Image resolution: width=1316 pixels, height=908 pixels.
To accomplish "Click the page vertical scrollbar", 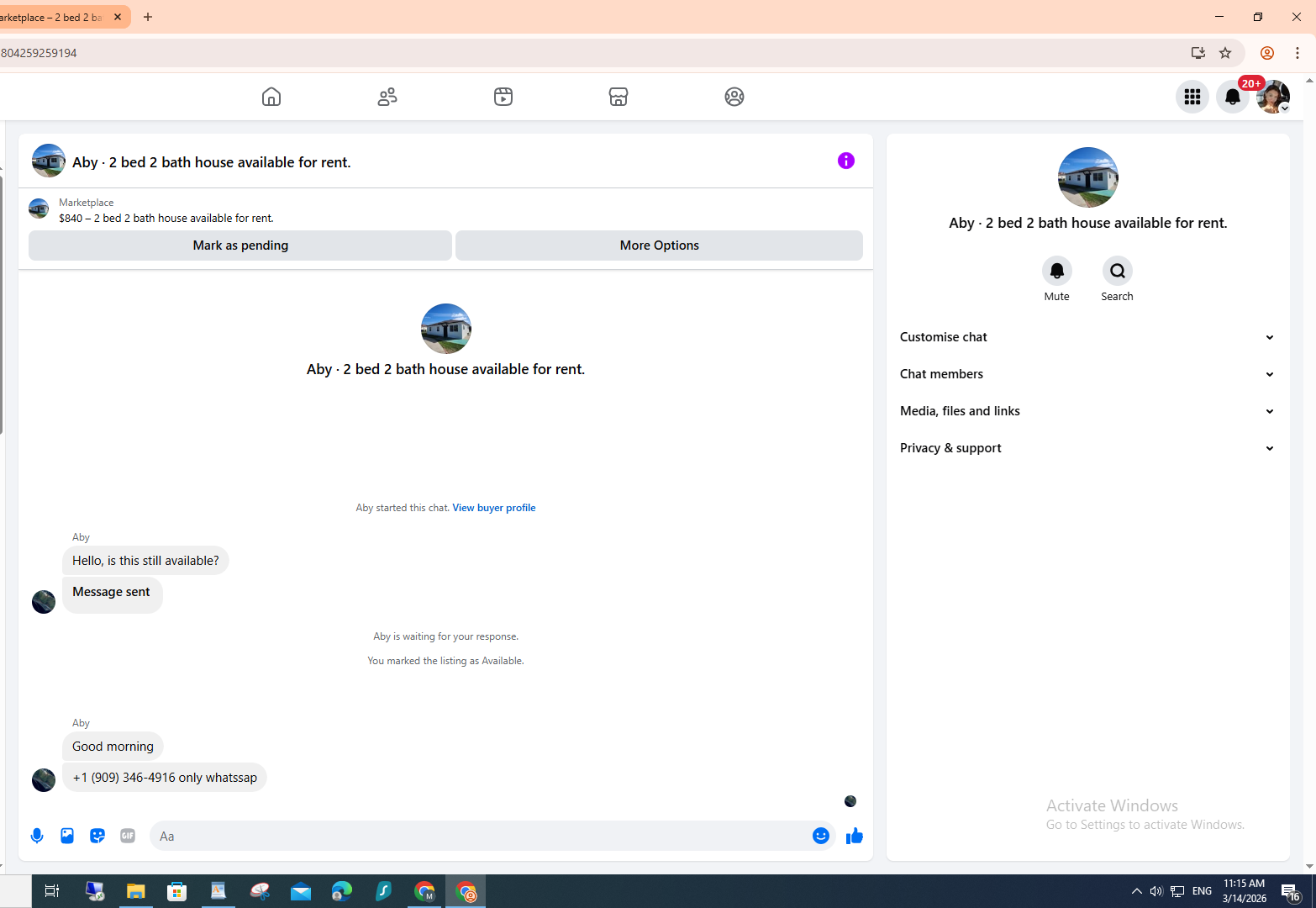I will click(1309, 473).
